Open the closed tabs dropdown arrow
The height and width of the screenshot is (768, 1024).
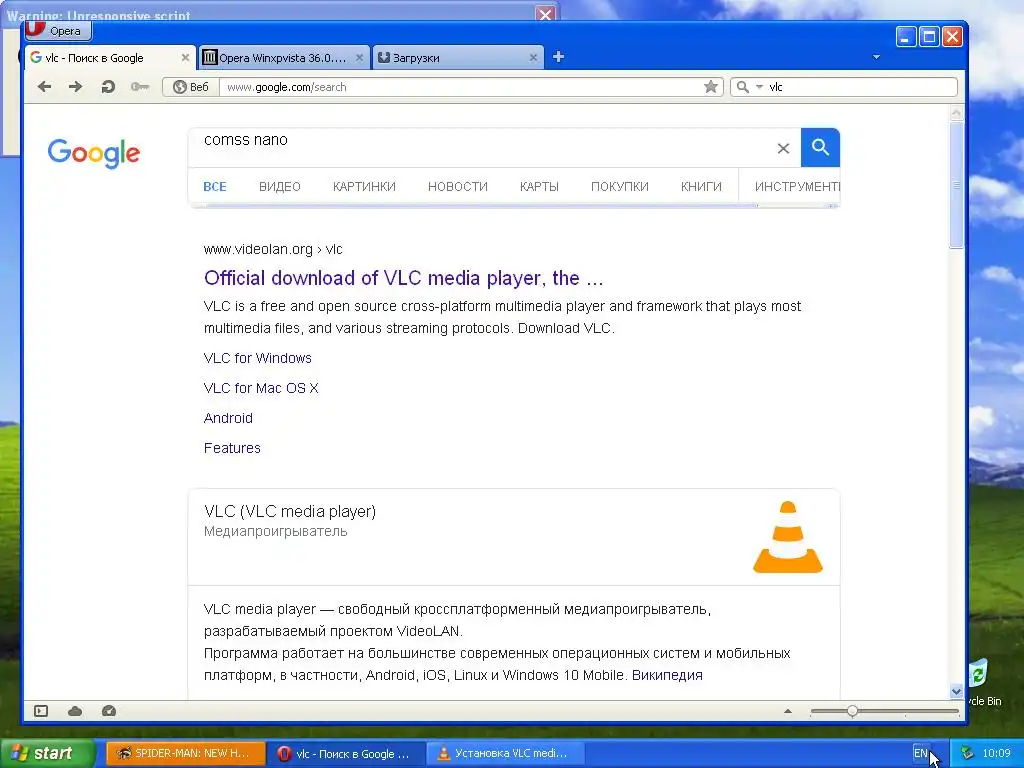click(x=876, y=57)
